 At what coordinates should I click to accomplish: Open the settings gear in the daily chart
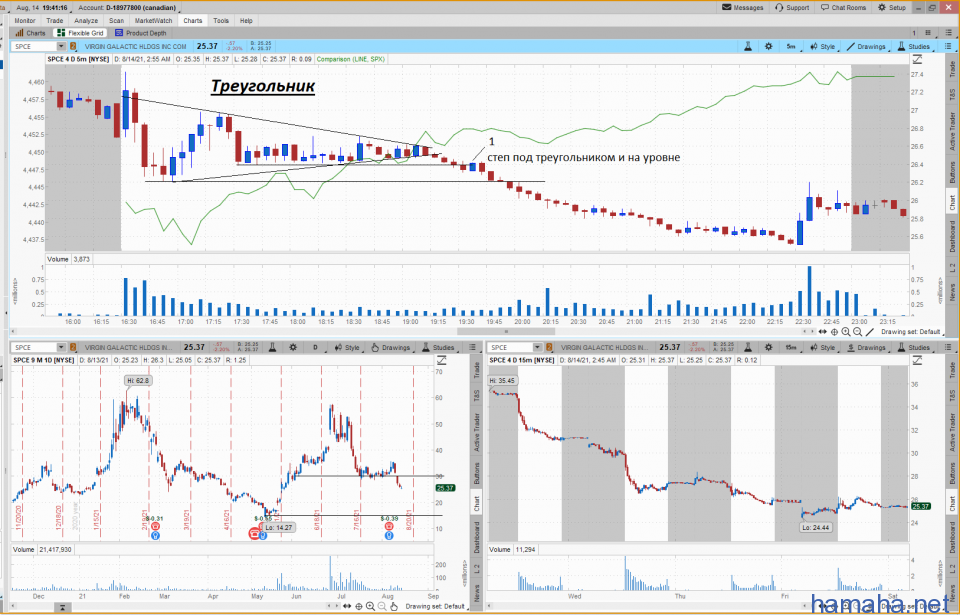tap(293, 347)
